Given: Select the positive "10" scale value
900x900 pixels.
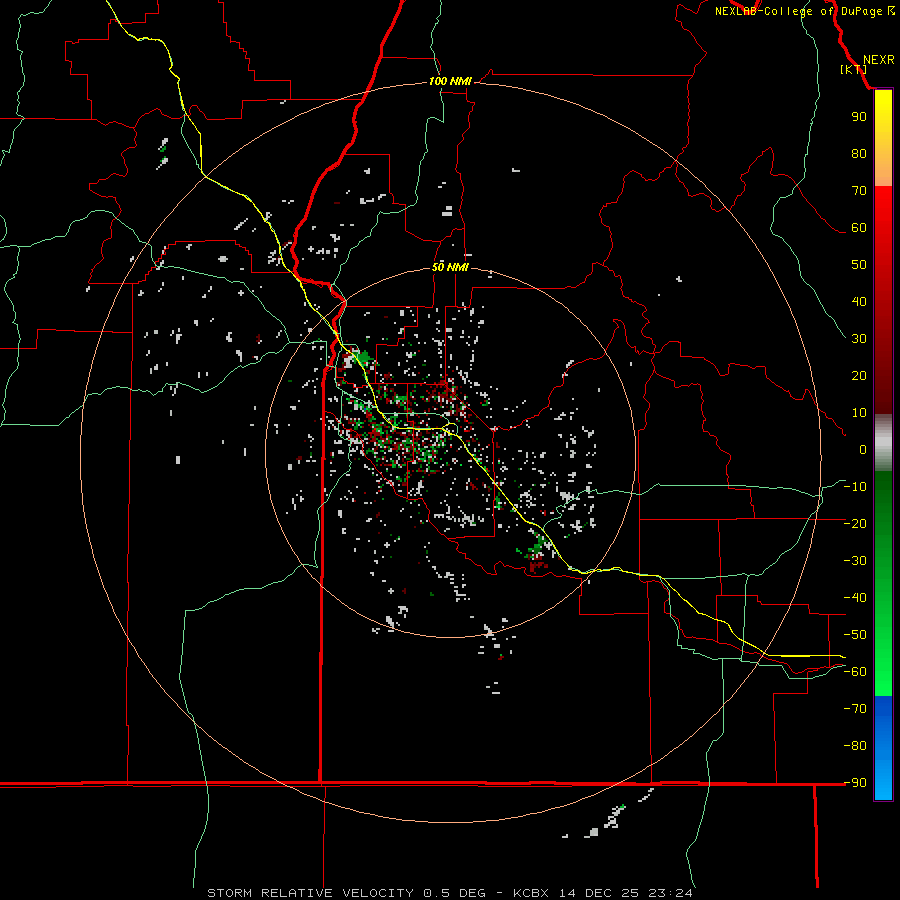Looking at the screenshot, I should click(x=859, y=413).
